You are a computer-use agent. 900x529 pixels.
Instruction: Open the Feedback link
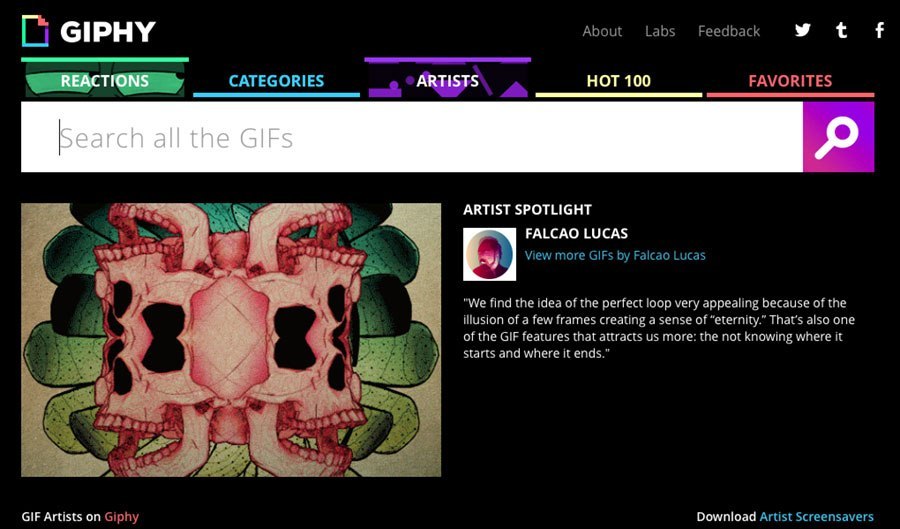click(729, 31)
